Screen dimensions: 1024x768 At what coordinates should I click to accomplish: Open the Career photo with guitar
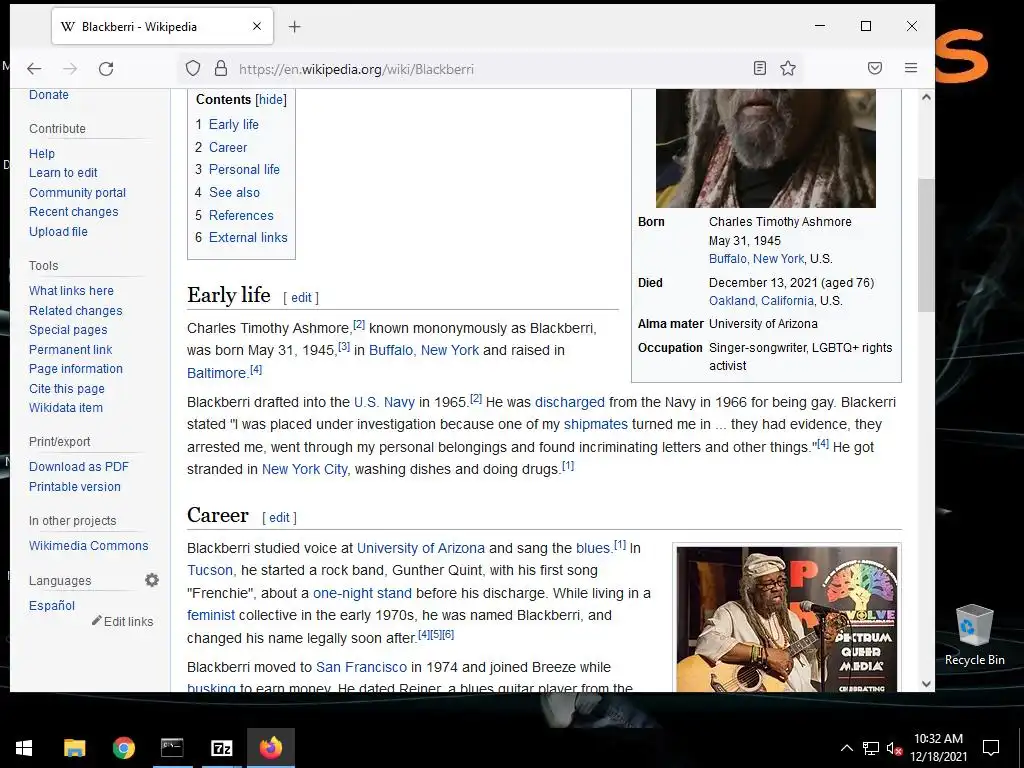pyautogui.click(x=787, y=618)
